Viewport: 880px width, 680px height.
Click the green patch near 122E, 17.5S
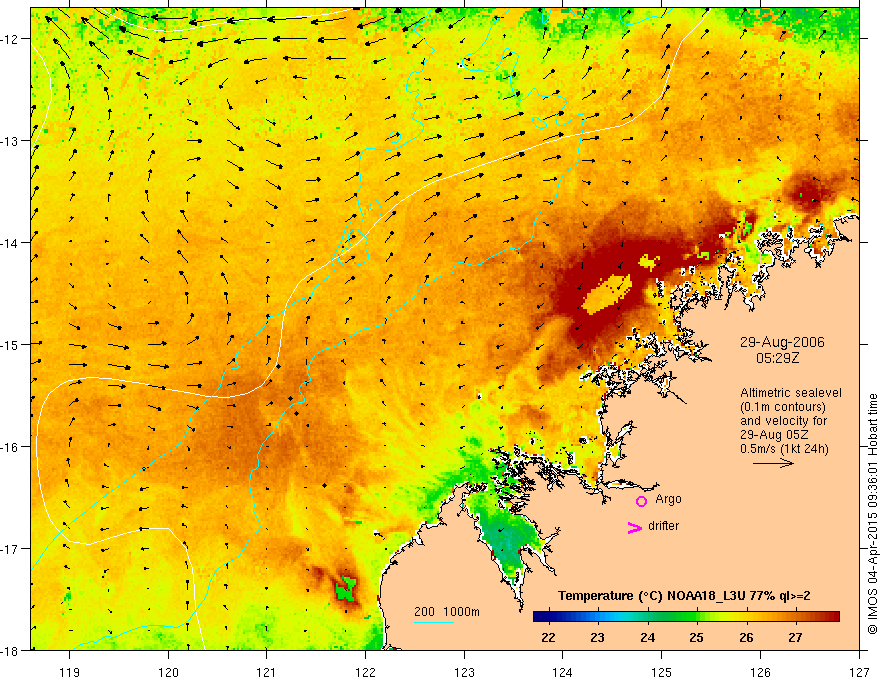tap(346, 589)
